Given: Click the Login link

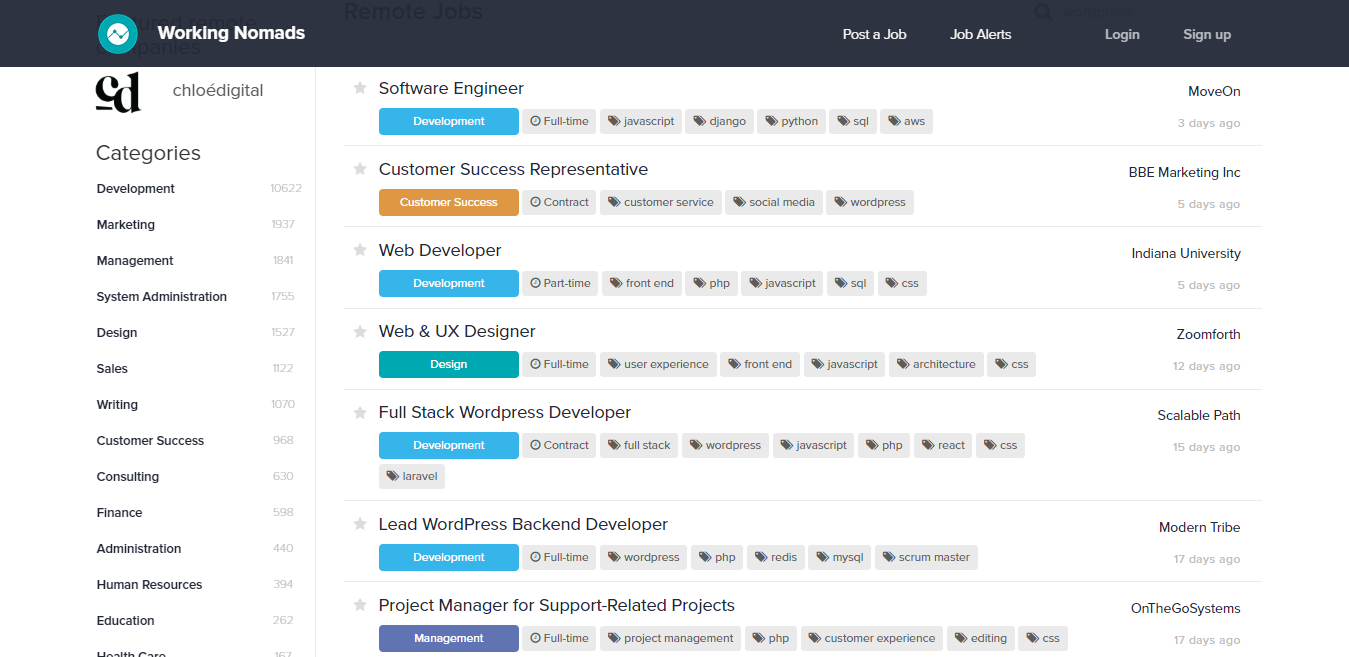Looking at the screenshot, I should click(1122, 33).
